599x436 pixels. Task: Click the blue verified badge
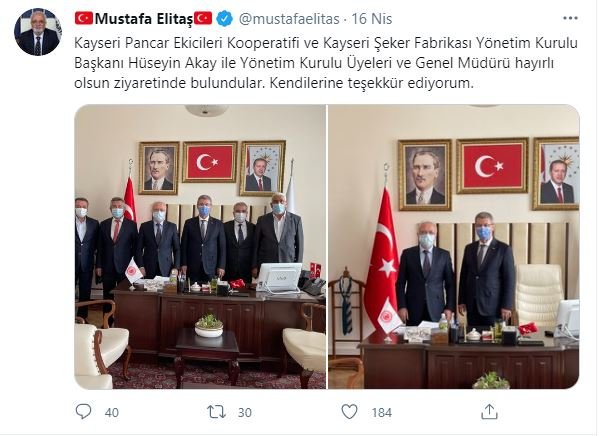(225, 19)
